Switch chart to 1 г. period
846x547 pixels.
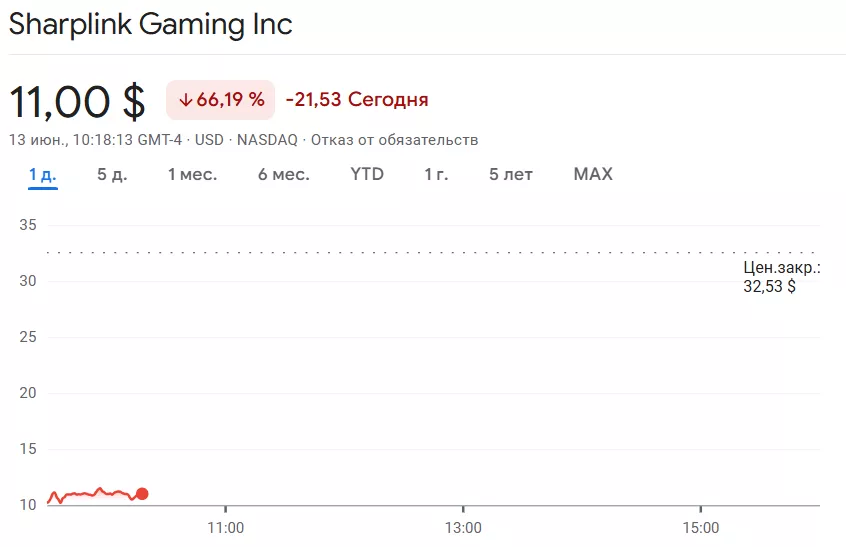pos(436,175)
